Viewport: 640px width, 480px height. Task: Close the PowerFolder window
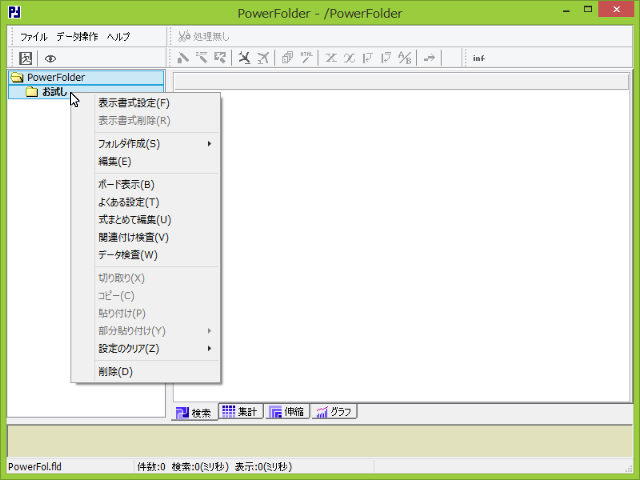point(616,9)
